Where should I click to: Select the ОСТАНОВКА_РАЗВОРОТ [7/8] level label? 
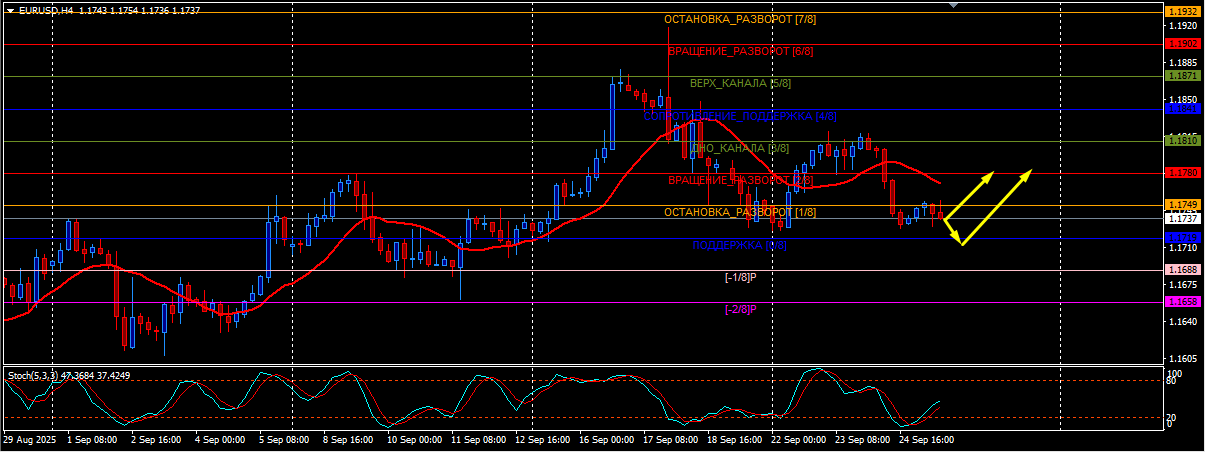click(x=740, y=20)
